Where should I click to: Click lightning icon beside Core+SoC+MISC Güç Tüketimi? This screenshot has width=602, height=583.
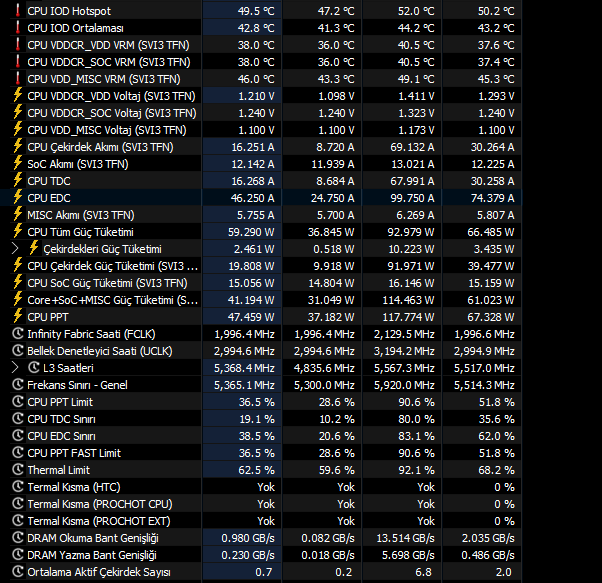18,299
